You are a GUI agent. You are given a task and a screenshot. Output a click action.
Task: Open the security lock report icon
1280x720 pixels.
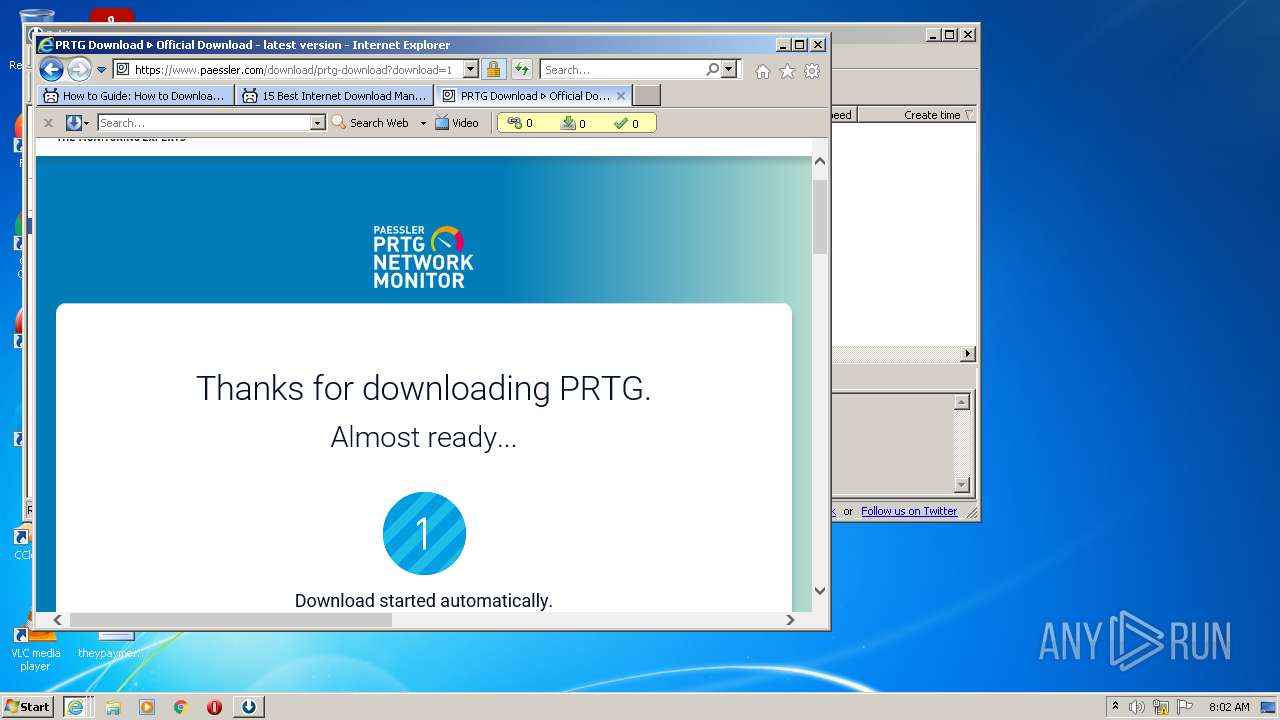click(493, 70)
